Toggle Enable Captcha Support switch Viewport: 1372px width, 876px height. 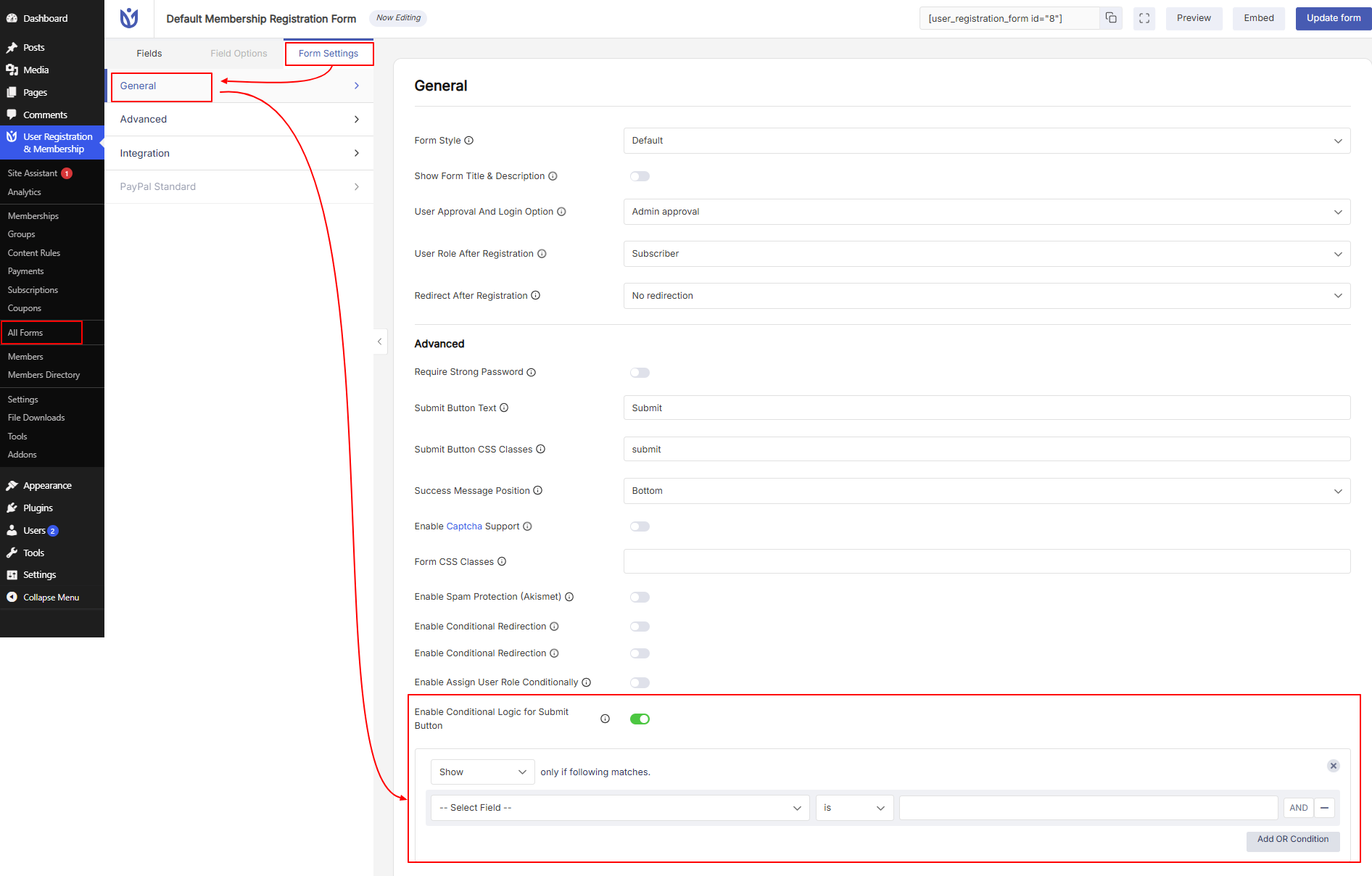(640, 526)
